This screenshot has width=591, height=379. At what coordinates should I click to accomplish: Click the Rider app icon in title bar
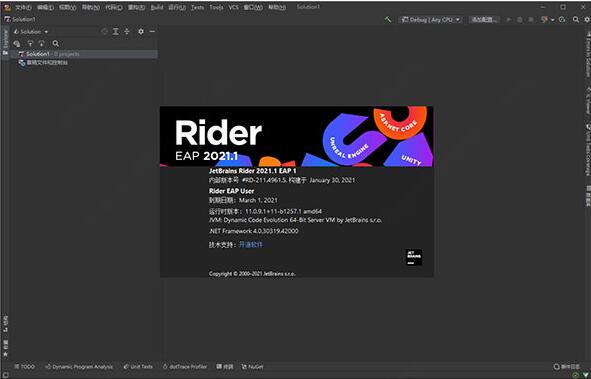tap(7, 7)
